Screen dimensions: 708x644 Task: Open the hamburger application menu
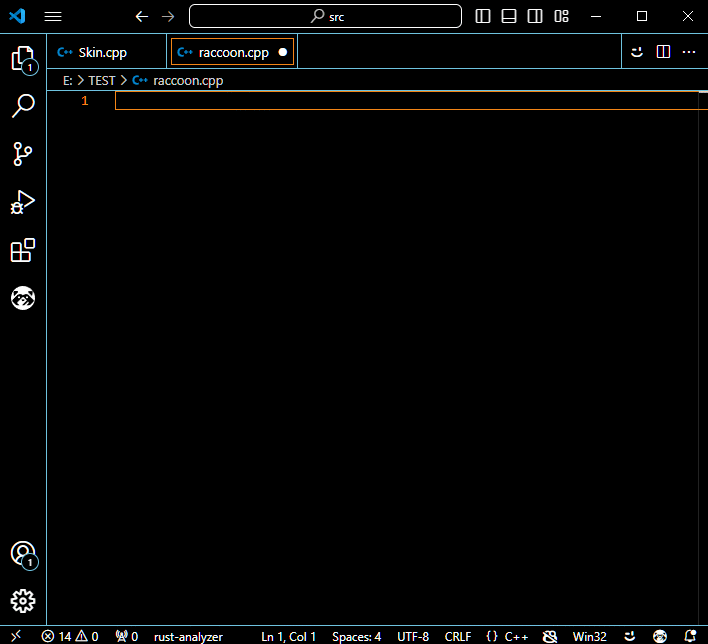pos(53,16)
